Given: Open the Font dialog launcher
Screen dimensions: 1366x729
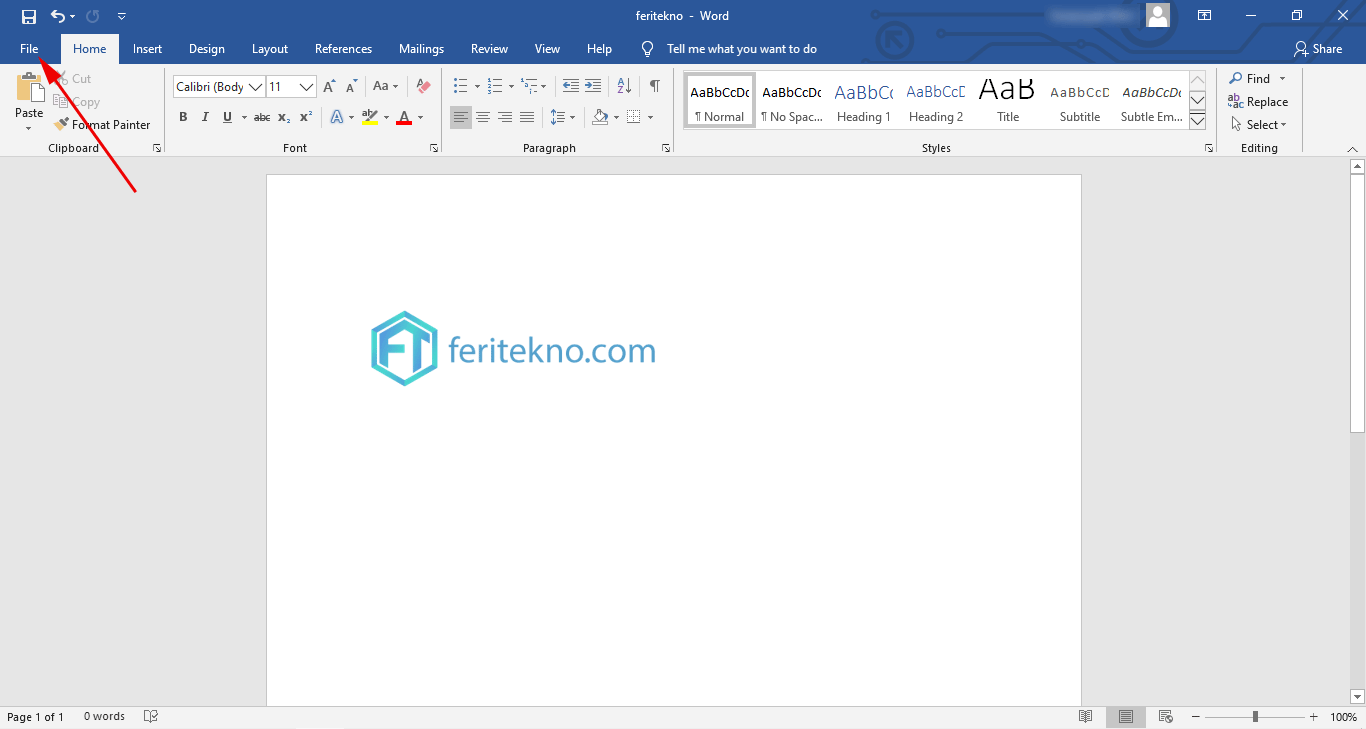Looking at the screenshot, I should (434, 148).
